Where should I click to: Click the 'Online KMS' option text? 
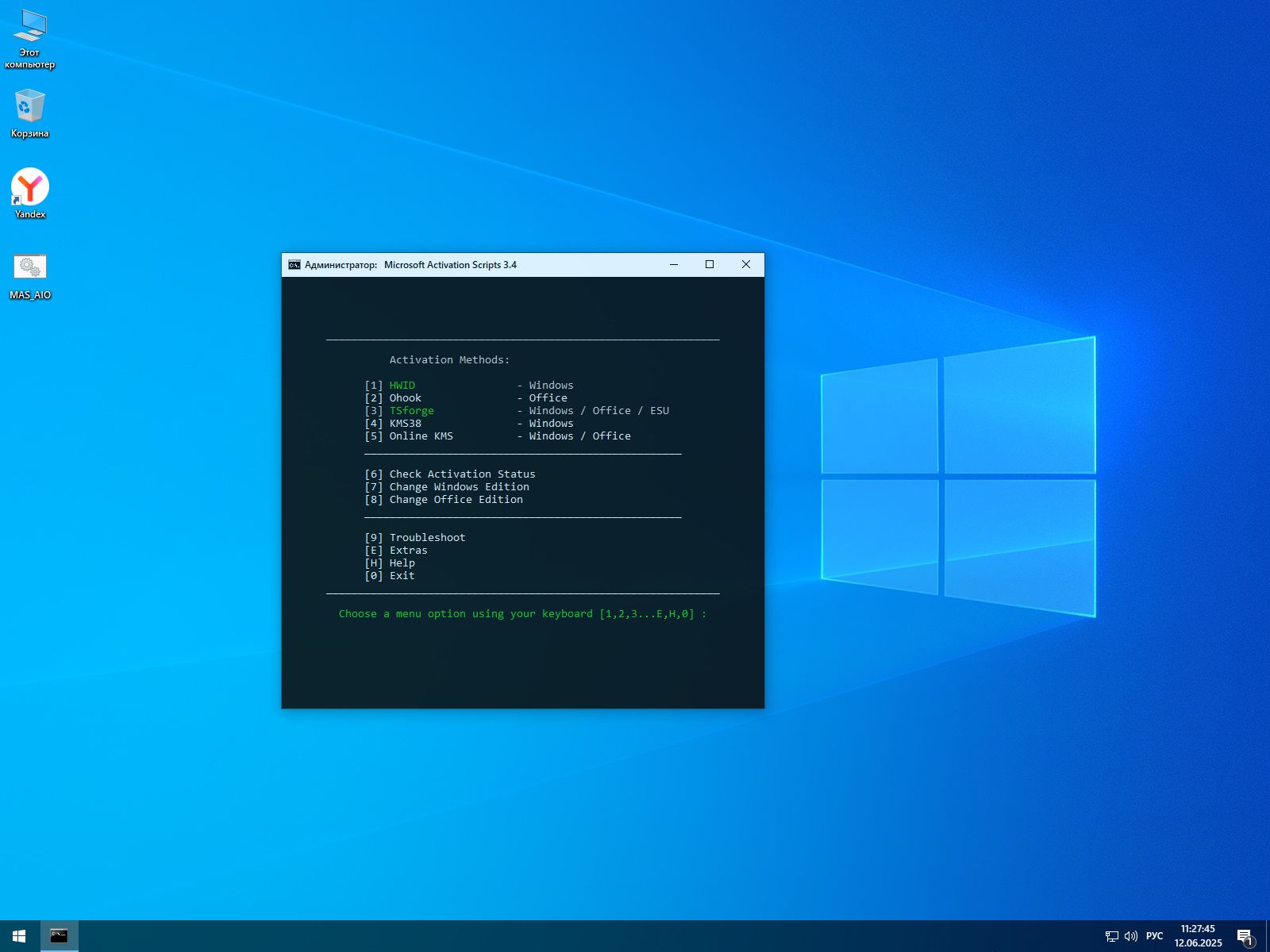click(421, 436)
